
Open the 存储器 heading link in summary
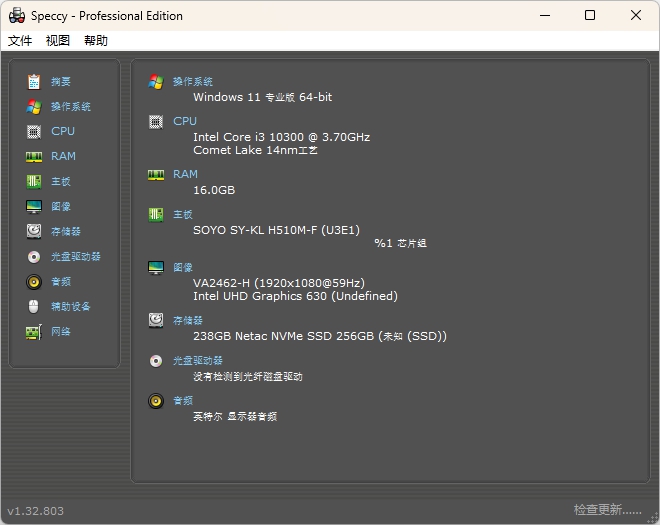[188, 320]
